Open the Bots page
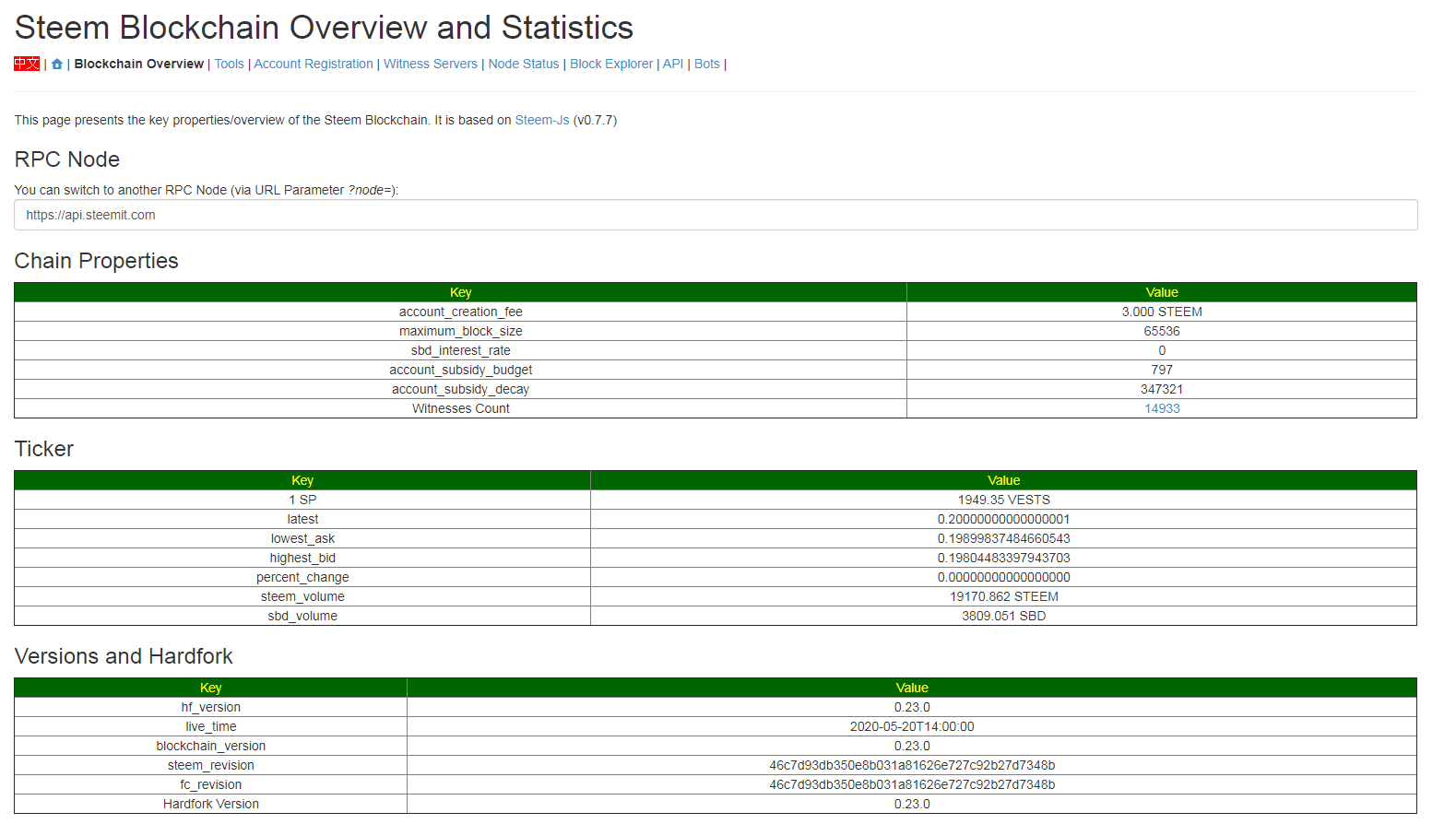 click(x=707, y=64)
